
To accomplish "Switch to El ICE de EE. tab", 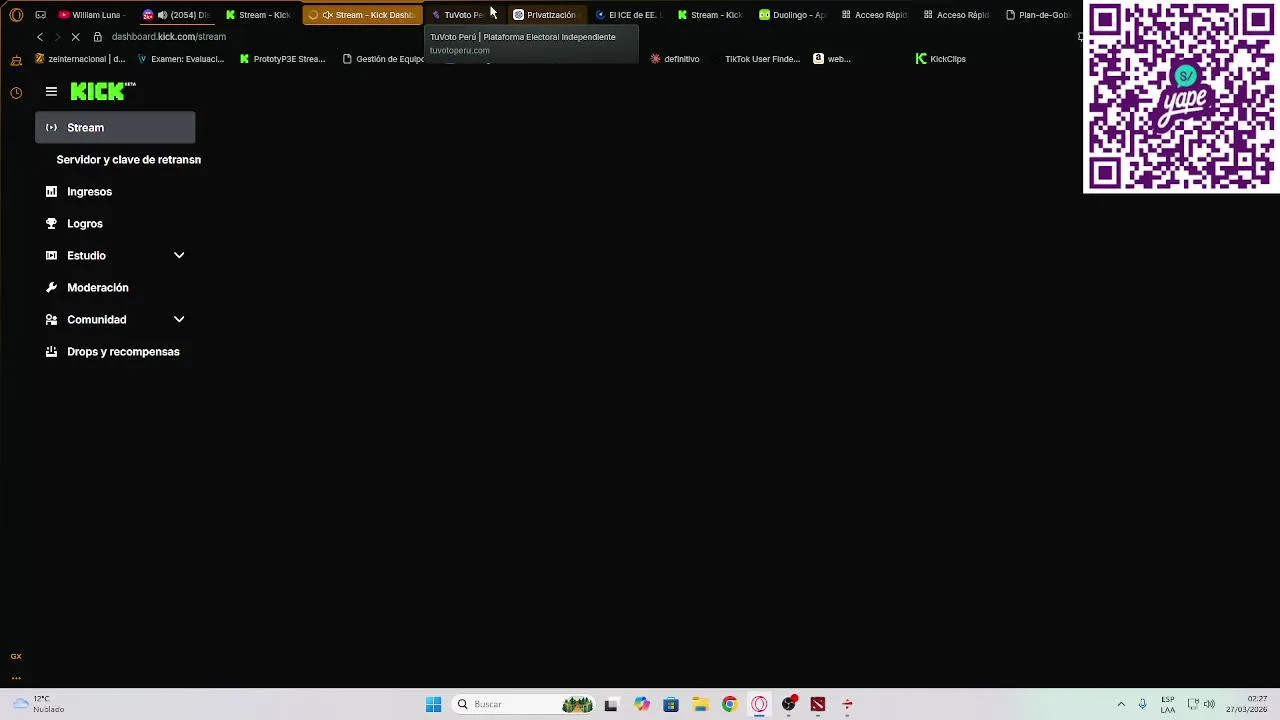I will [x=627, y=15].
